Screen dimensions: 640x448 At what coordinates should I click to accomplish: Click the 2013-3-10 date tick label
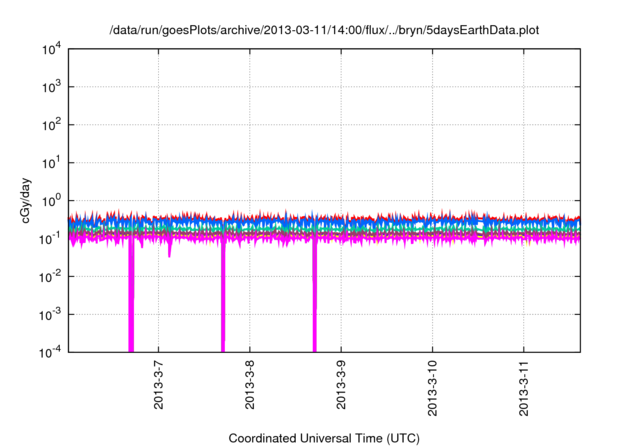(433, 388)
